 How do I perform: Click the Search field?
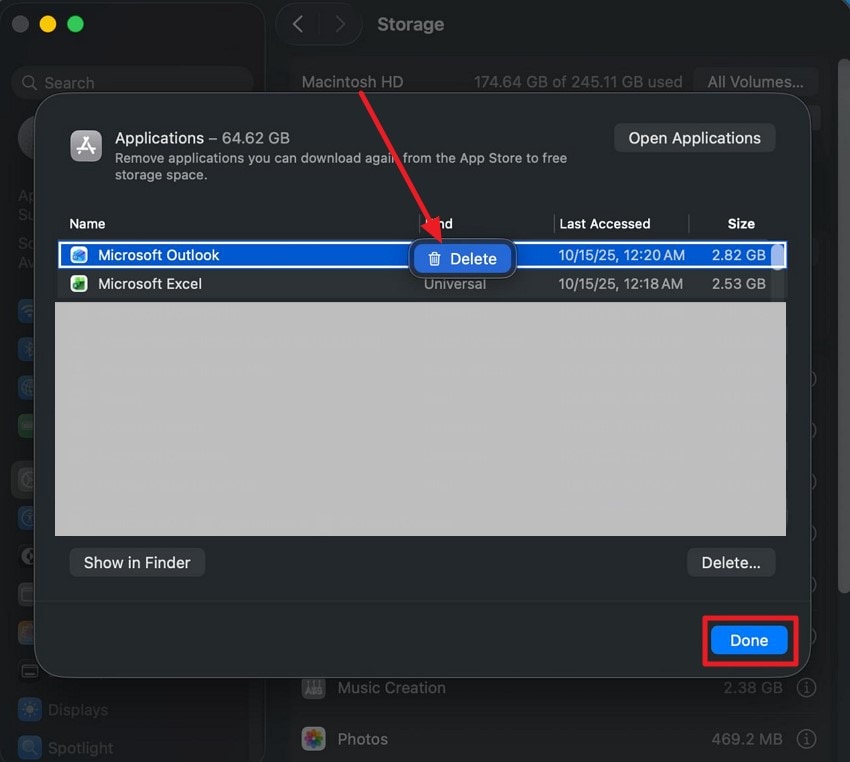tap(130, 82)
